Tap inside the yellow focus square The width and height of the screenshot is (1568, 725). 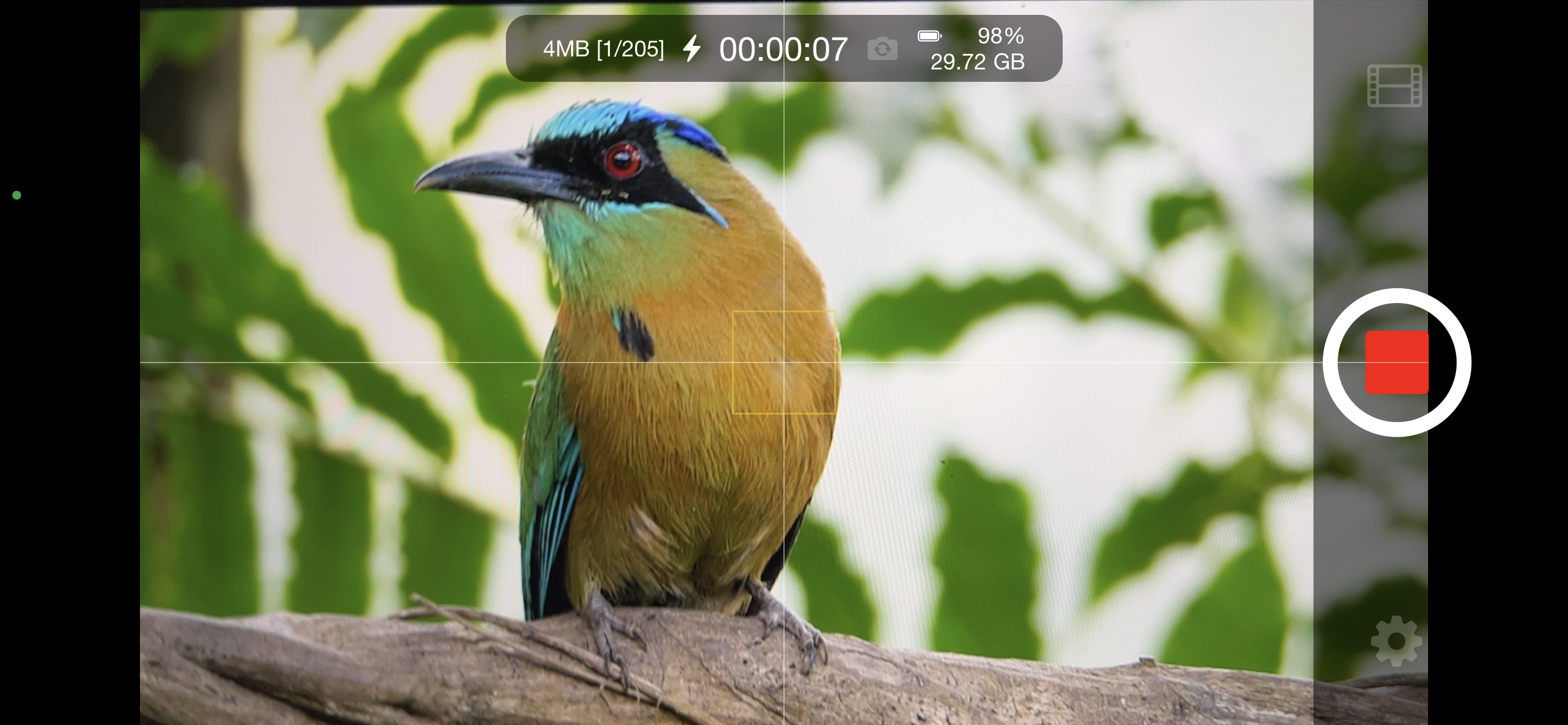click(784, 362)
